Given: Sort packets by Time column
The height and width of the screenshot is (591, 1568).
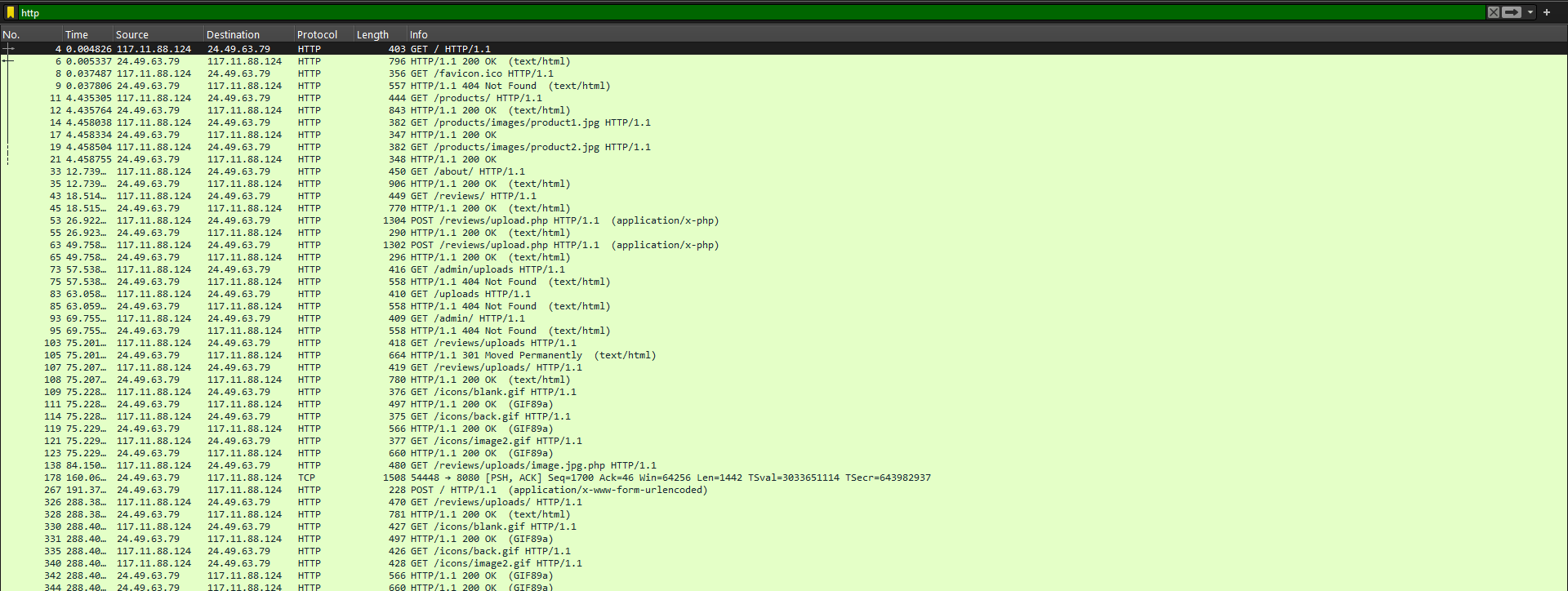Looking at the screenshot, I should click(87, 34).
